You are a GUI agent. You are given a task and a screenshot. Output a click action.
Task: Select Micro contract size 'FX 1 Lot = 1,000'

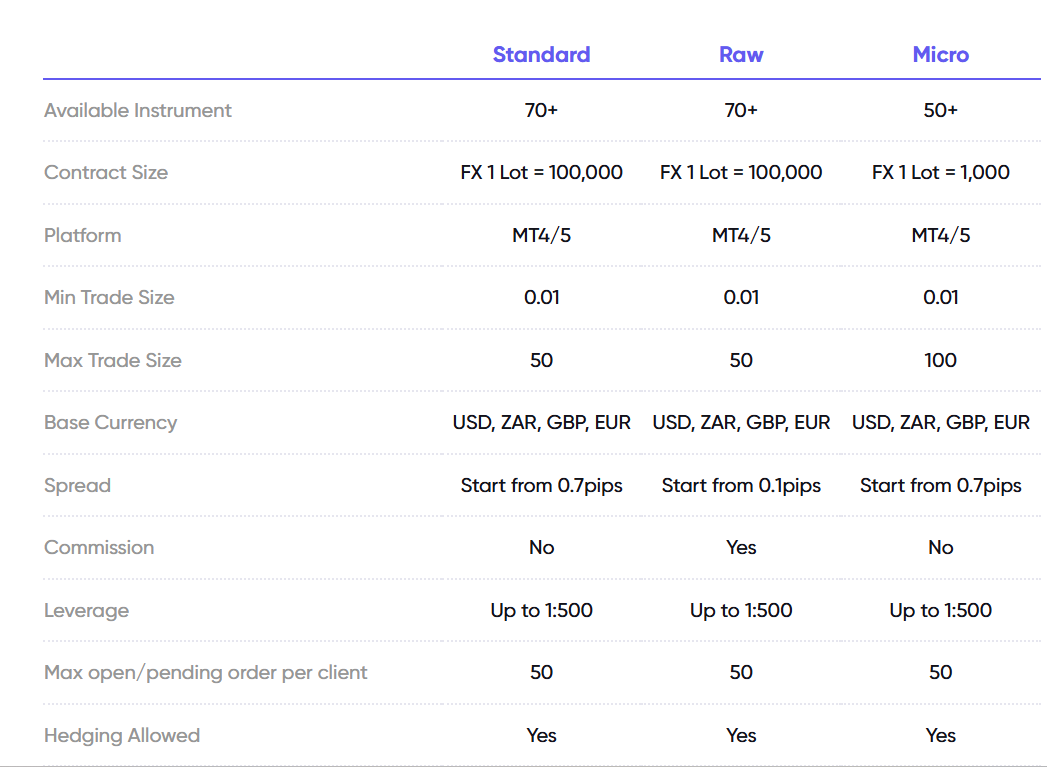tap(940, 173)
